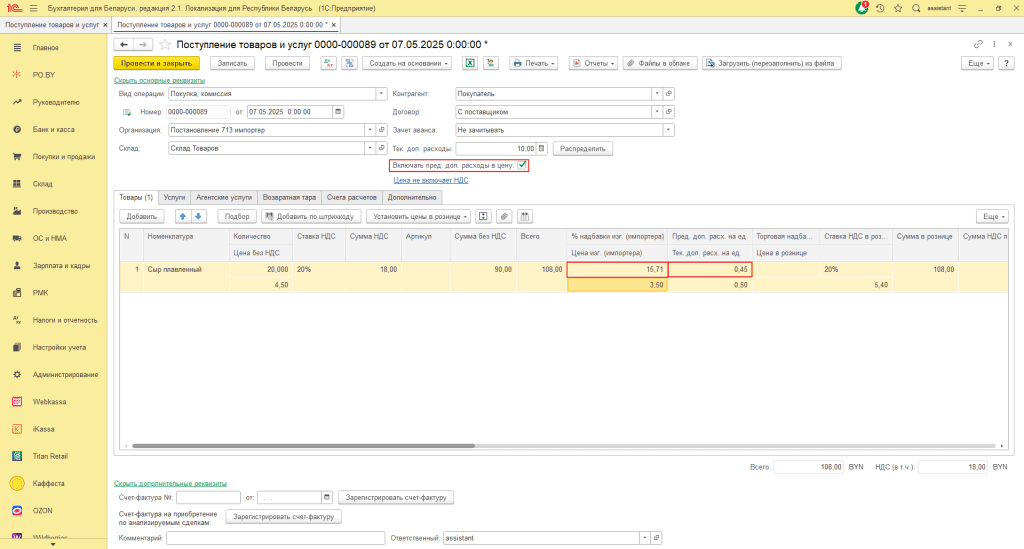Click the icon right of the Excel icon
This screenshot has height=549, width=1024.
pos(490,63)
